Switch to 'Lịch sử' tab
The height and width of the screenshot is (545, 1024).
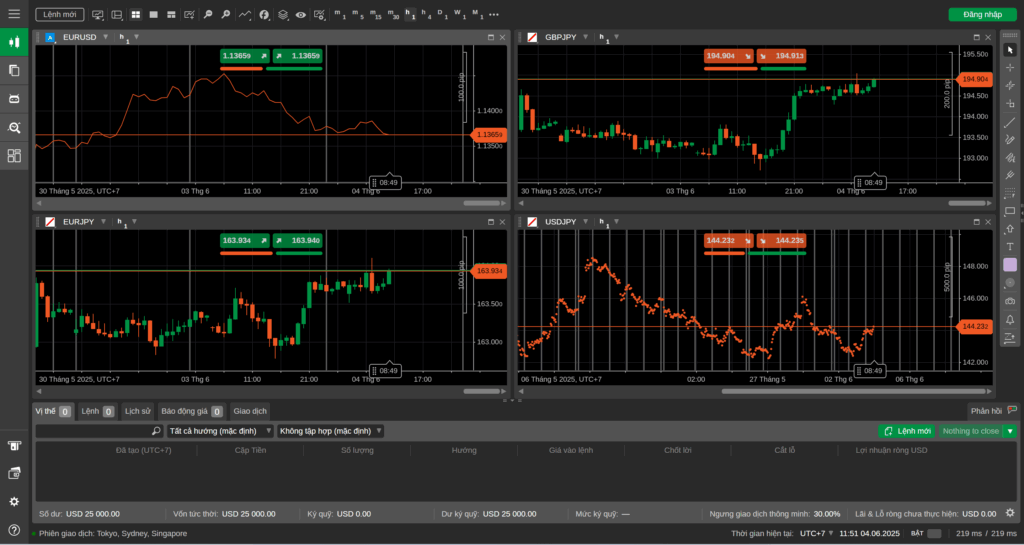pos(138,411)
